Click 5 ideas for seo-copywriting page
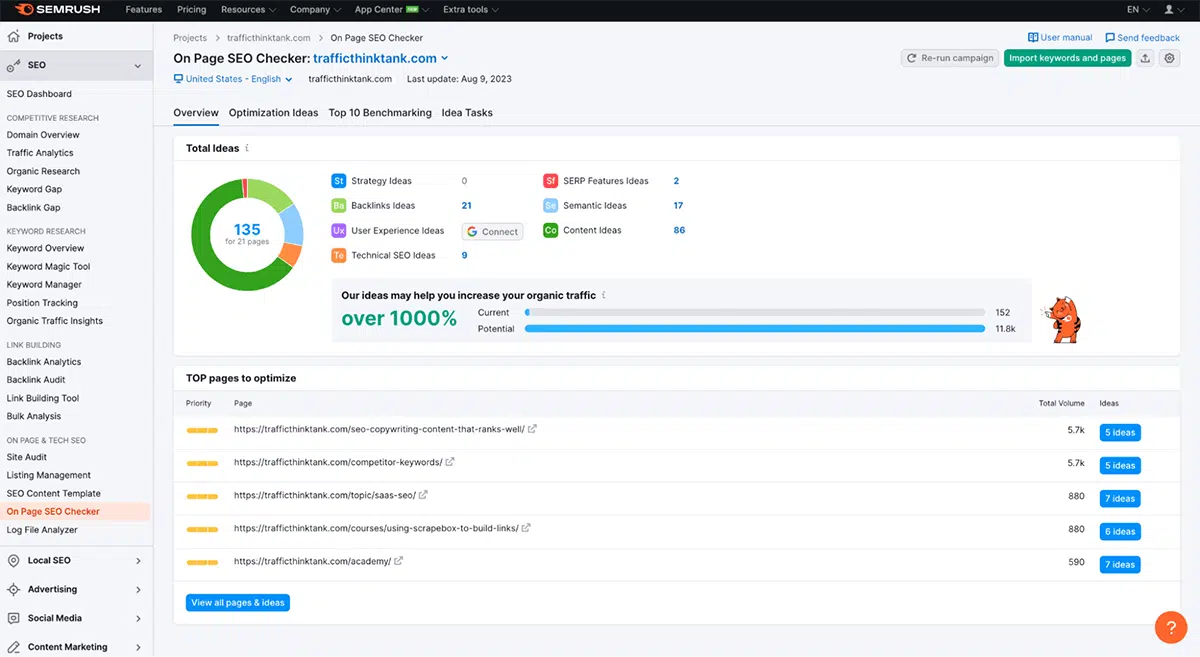Viewport: 1200px width, 657px height. (1120, 433)
